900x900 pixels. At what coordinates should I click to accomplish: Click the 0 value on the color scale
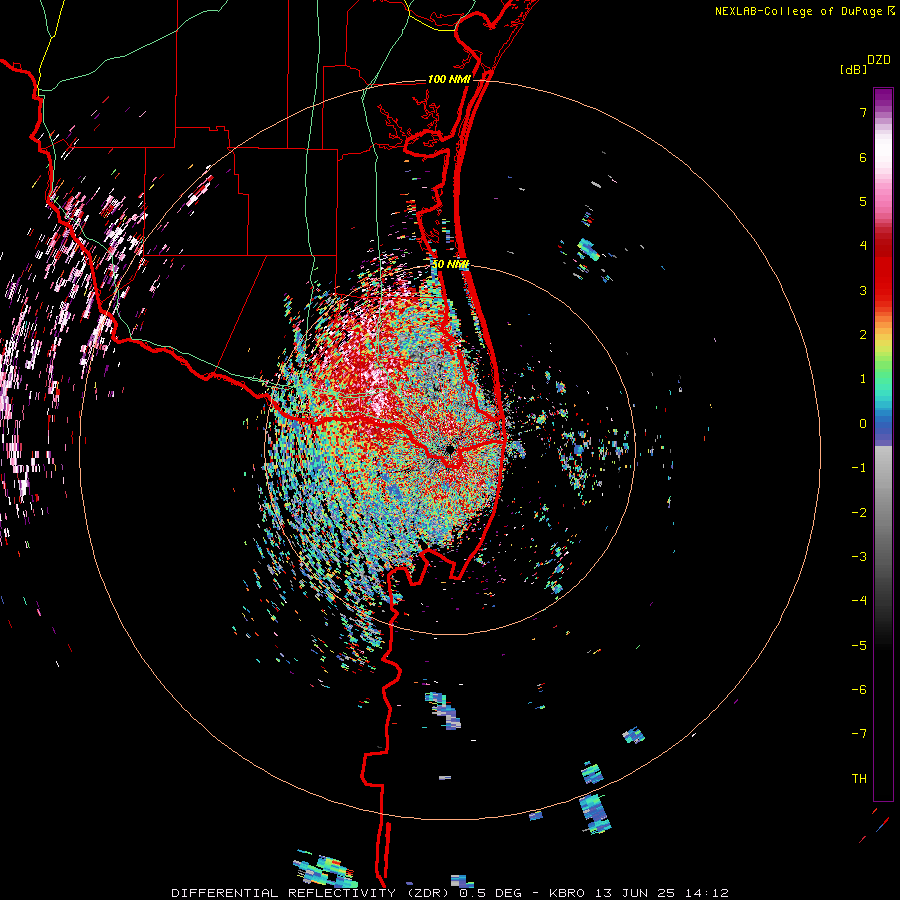pyautogui.click(x=863, y=424)
